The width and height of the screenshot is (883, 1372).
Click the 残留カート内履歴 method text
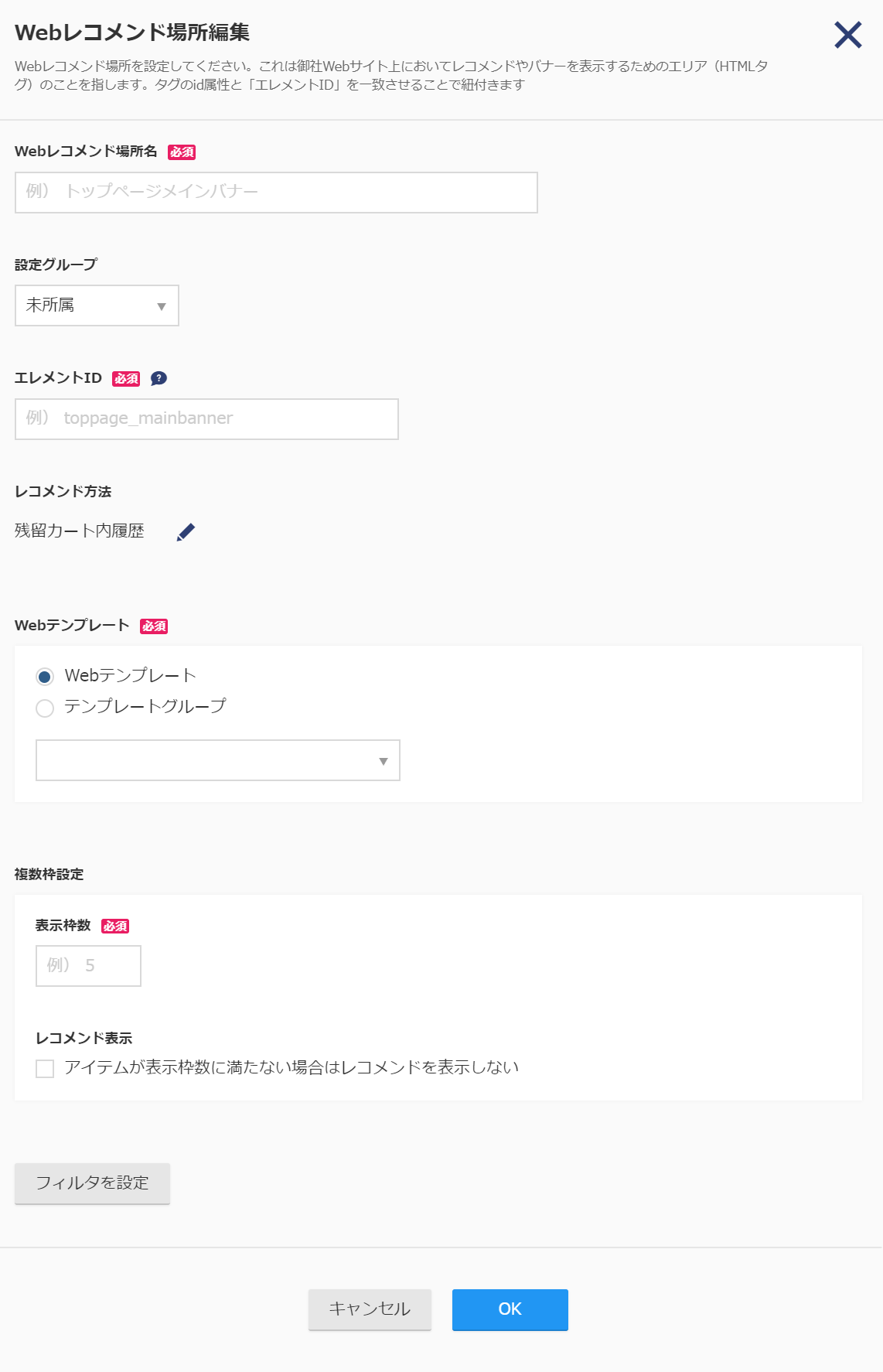click(80, 531)
